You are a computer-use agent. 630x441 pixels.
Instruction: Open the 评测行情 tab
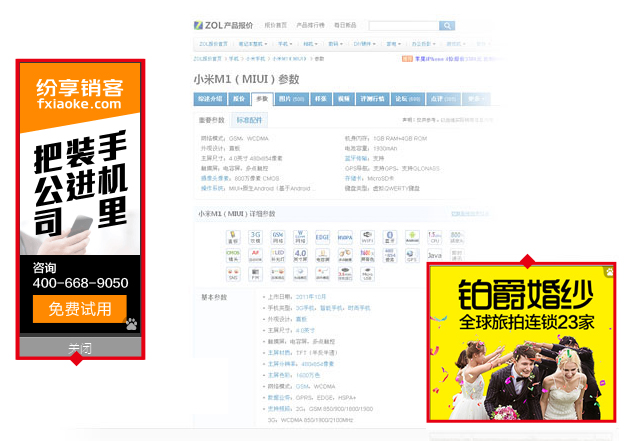tap(374, 99)
